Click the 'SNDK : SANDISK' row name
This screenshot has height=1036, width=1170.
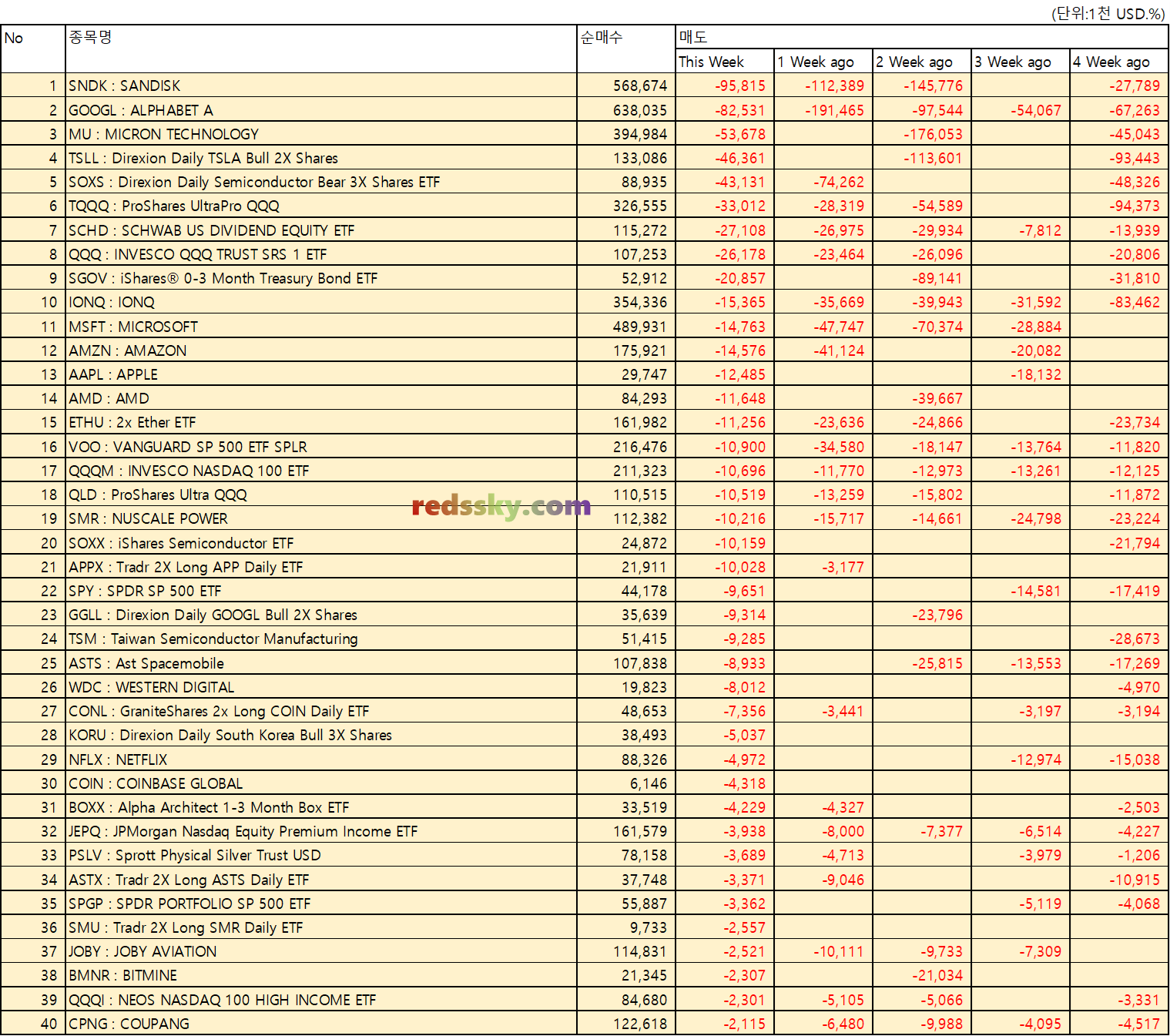[x=321, y=85]
